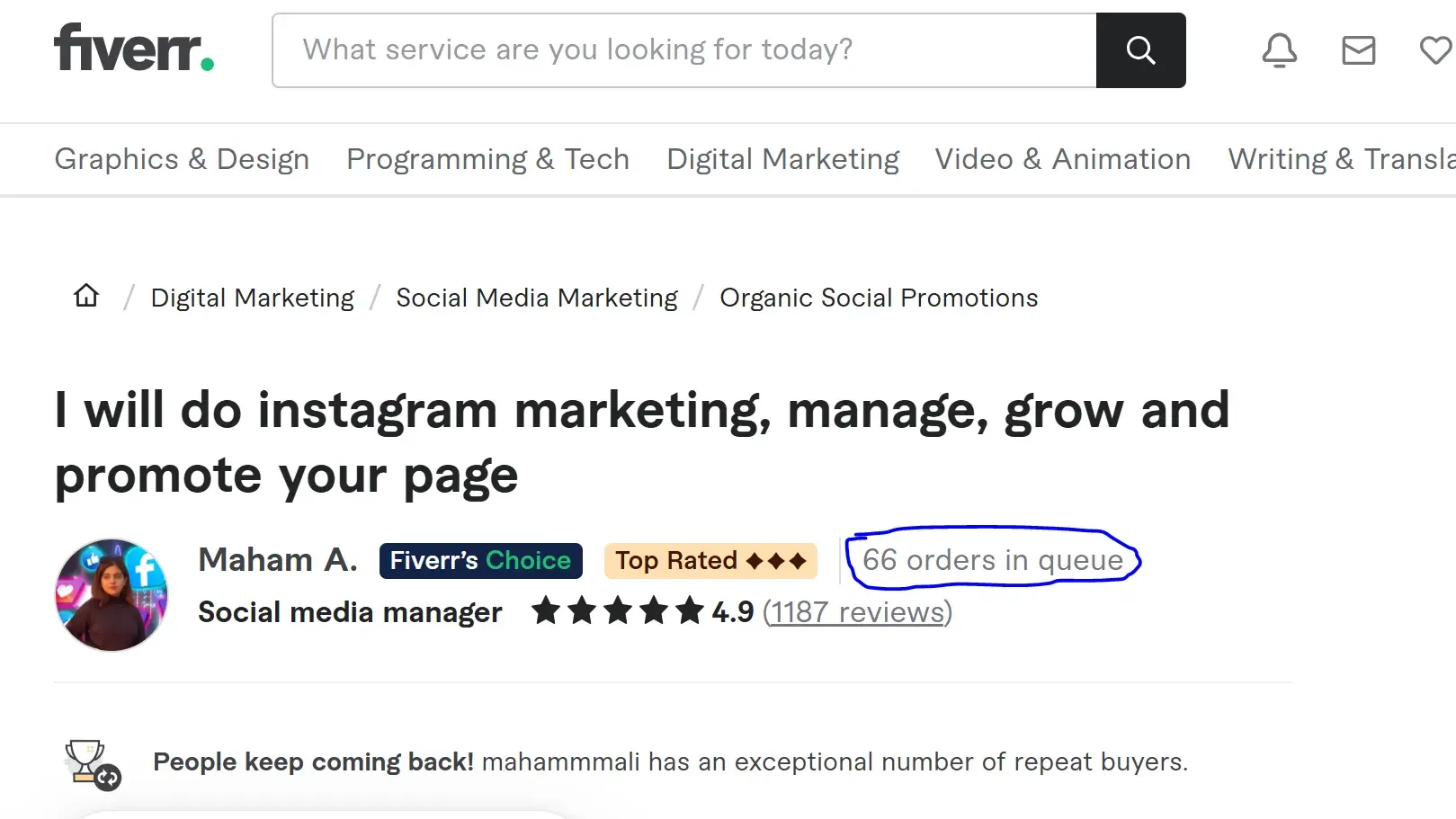
Task: Open the Digital Marketing category
Action: [782, 159]
